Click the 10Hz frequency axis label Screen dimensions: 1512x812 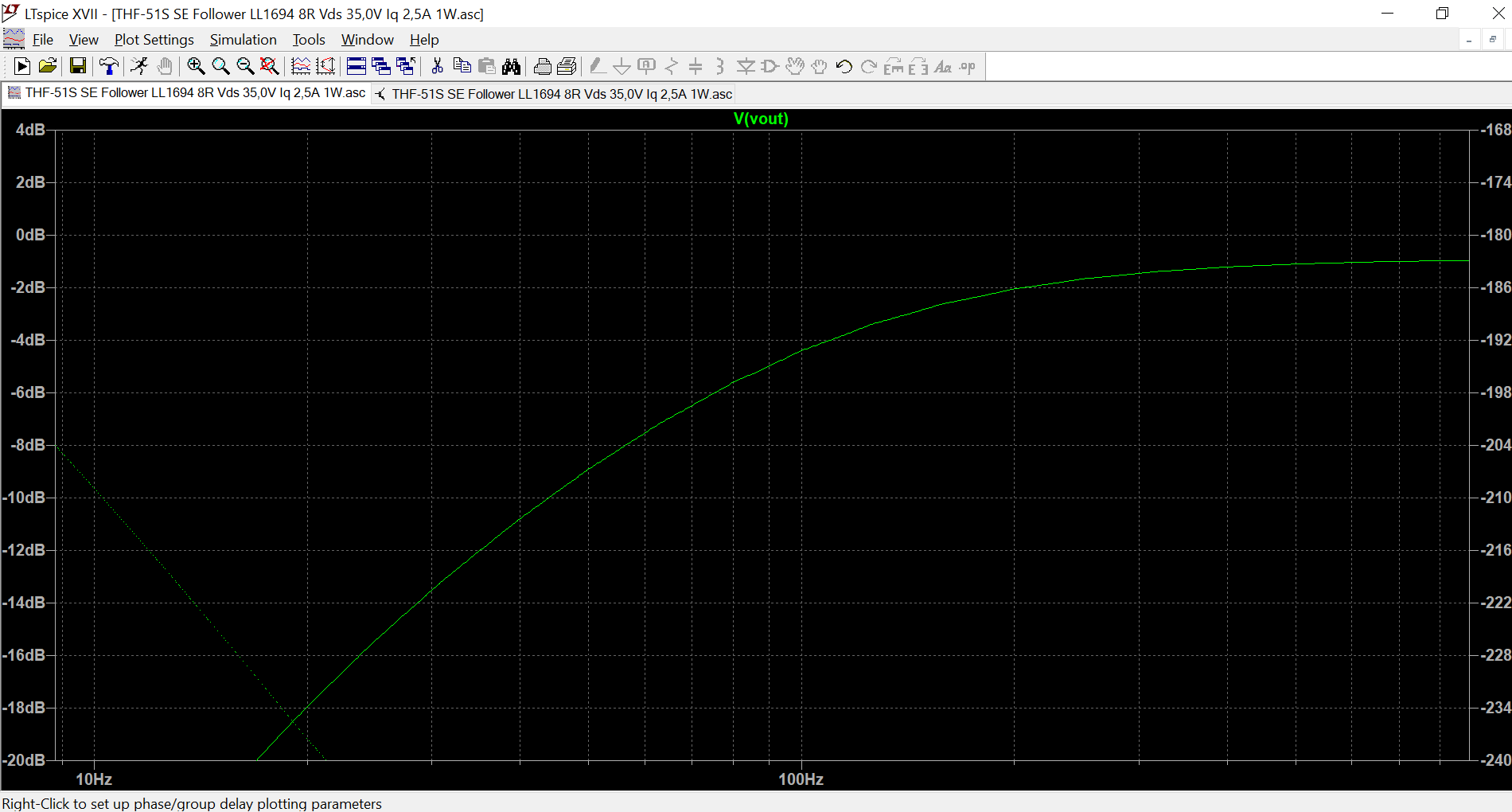pos(94,779)
